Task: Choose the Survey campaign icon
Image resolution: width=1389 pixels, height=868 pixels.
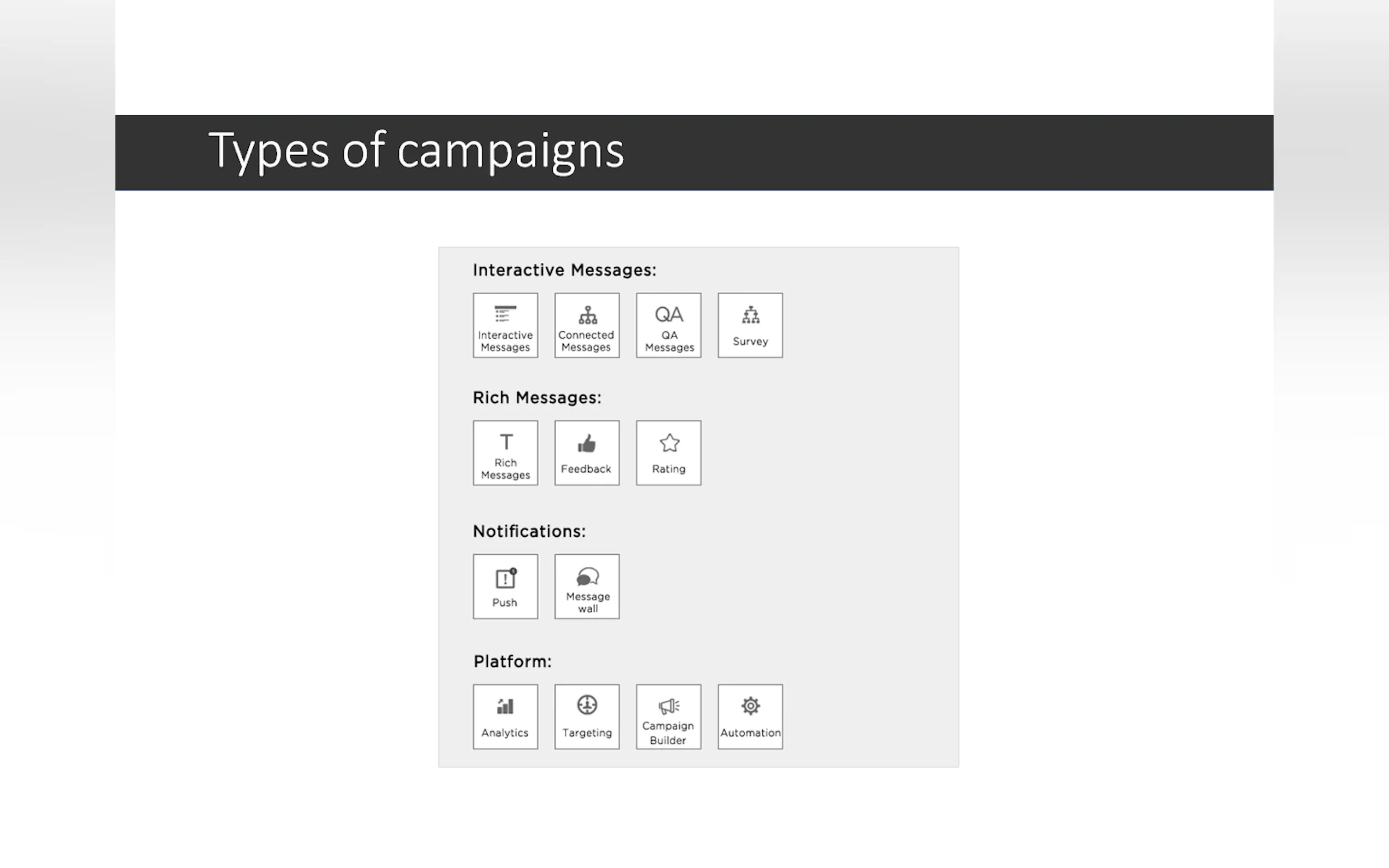Action: (x=750, y=326)
